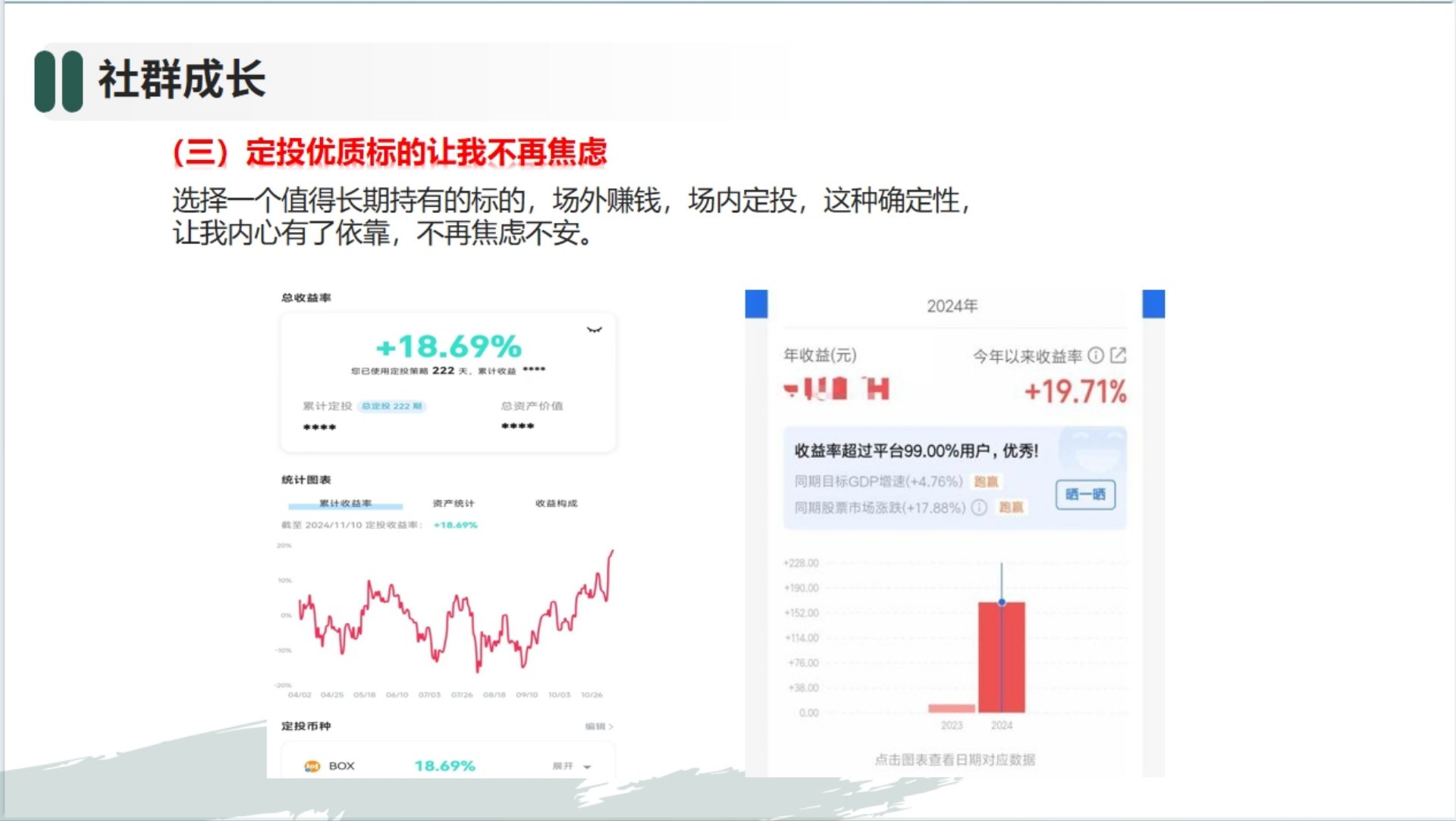Open 编辑 link for 定投币种

click(x=598, y=726)
